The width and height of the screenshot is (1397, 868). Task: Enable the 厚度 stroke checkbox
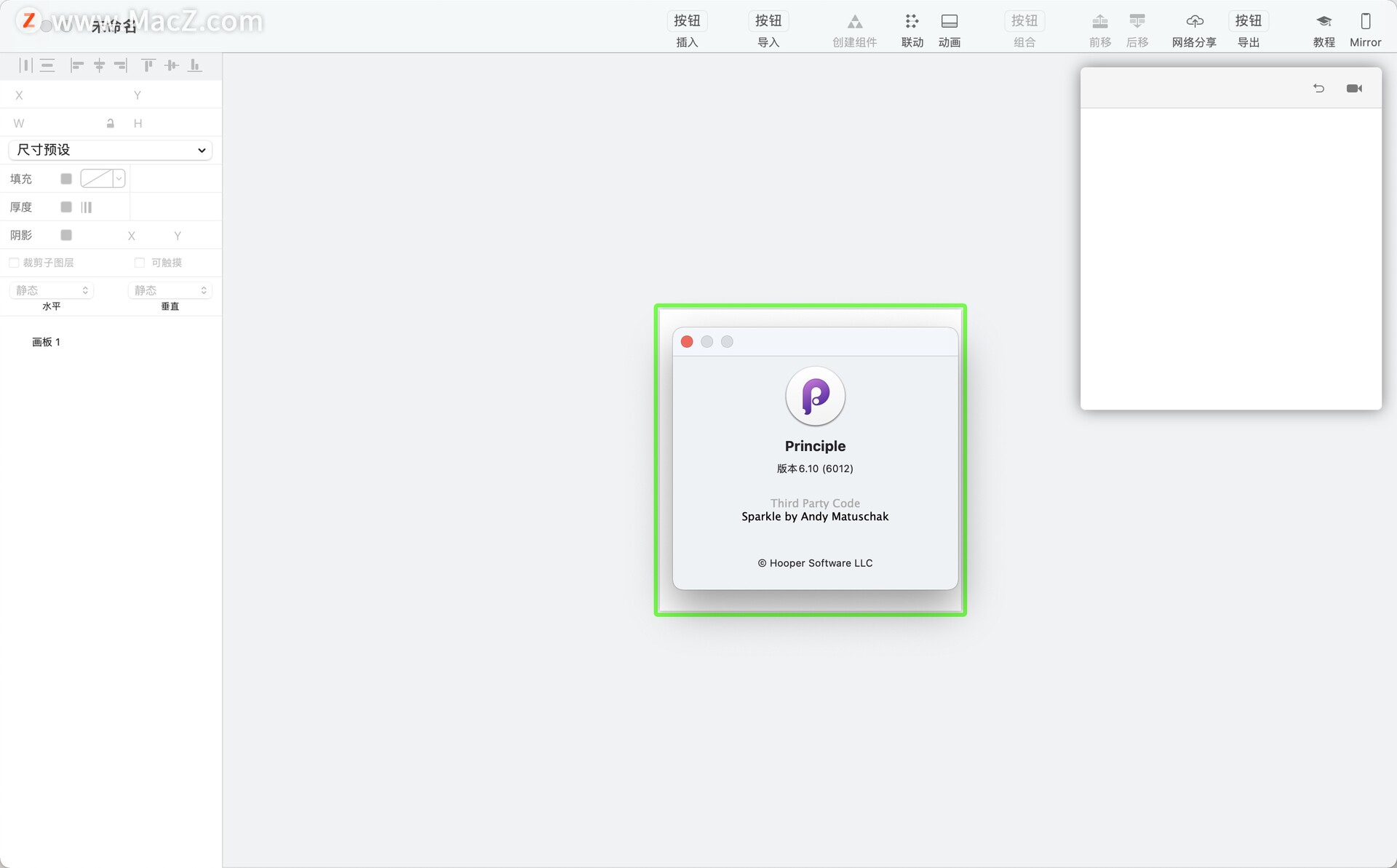(66, 207)
